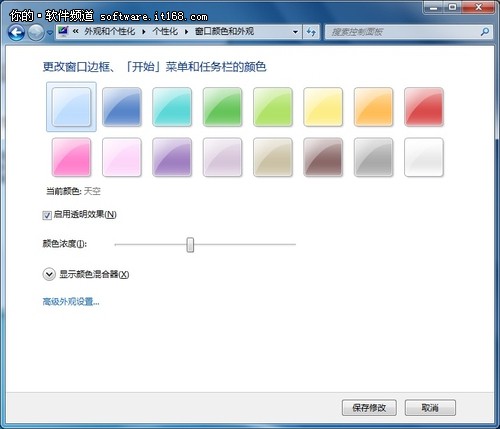Open the address bar history dropdown
This screenshot has height=429, width=500.
pos(295,32)
